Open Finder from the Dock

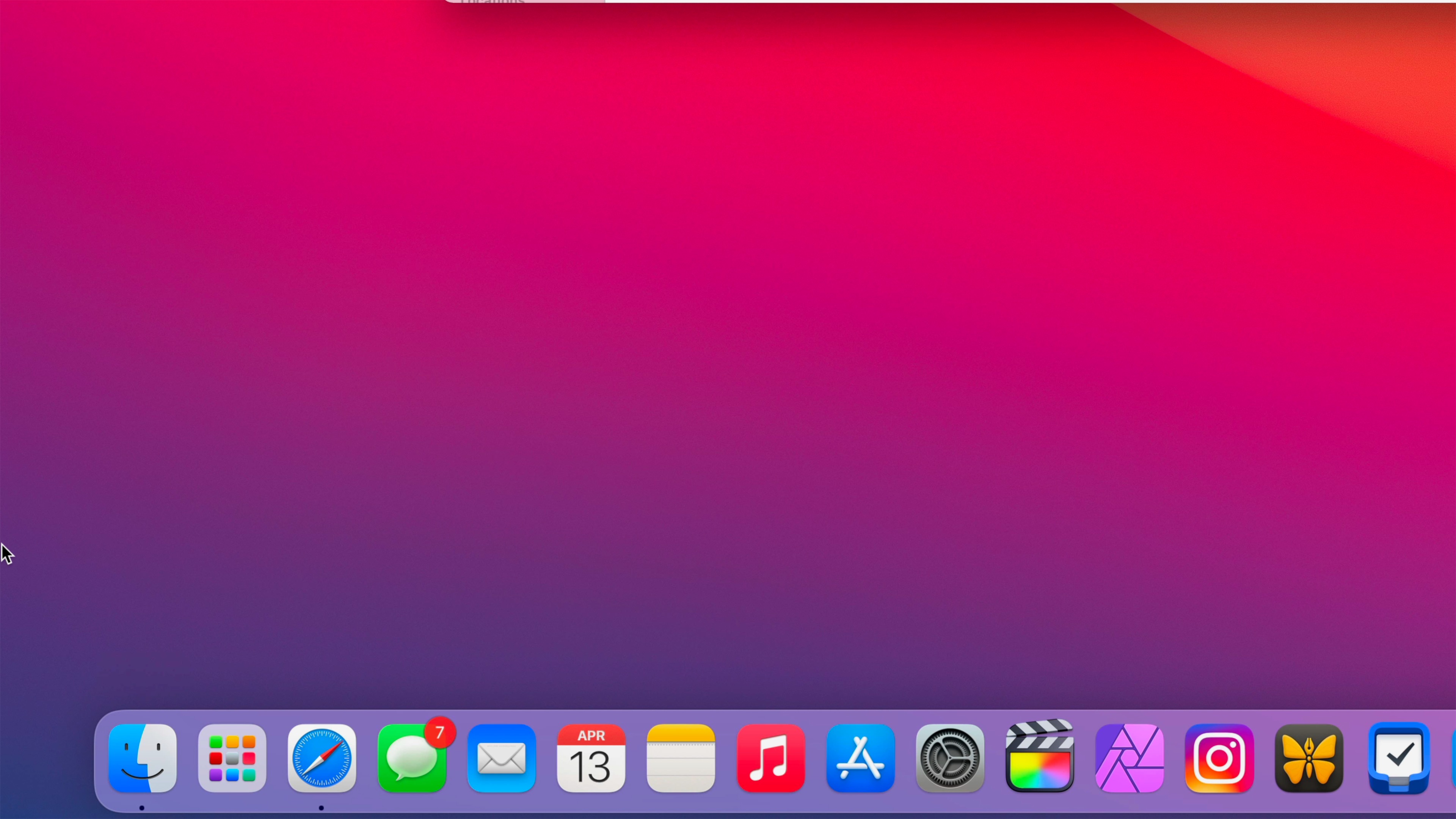tap(143, 758)
